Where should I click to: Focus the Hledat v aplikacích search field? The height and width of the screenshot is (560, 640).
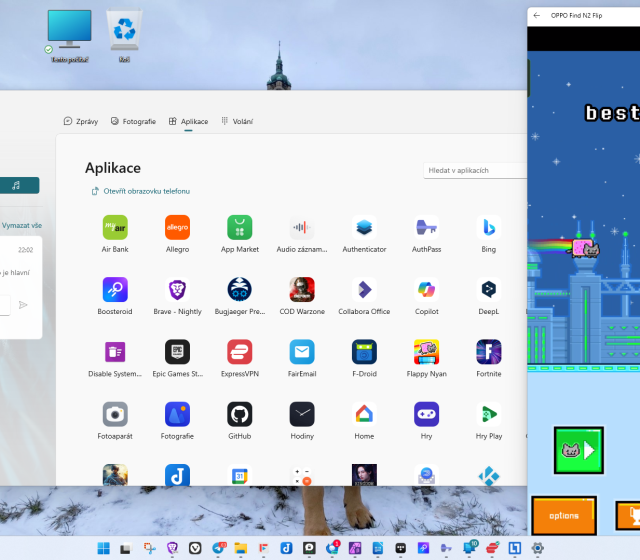[x=475, y=171]
